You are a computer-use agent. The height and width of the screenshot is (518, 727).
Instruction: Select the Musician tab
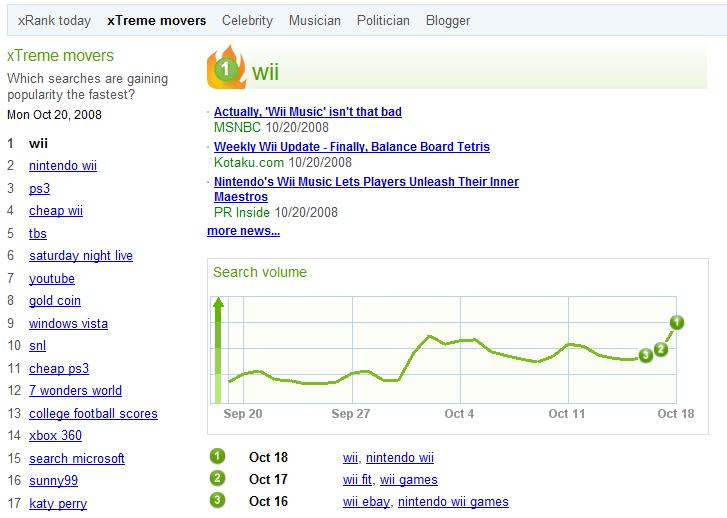pos(314,20)
